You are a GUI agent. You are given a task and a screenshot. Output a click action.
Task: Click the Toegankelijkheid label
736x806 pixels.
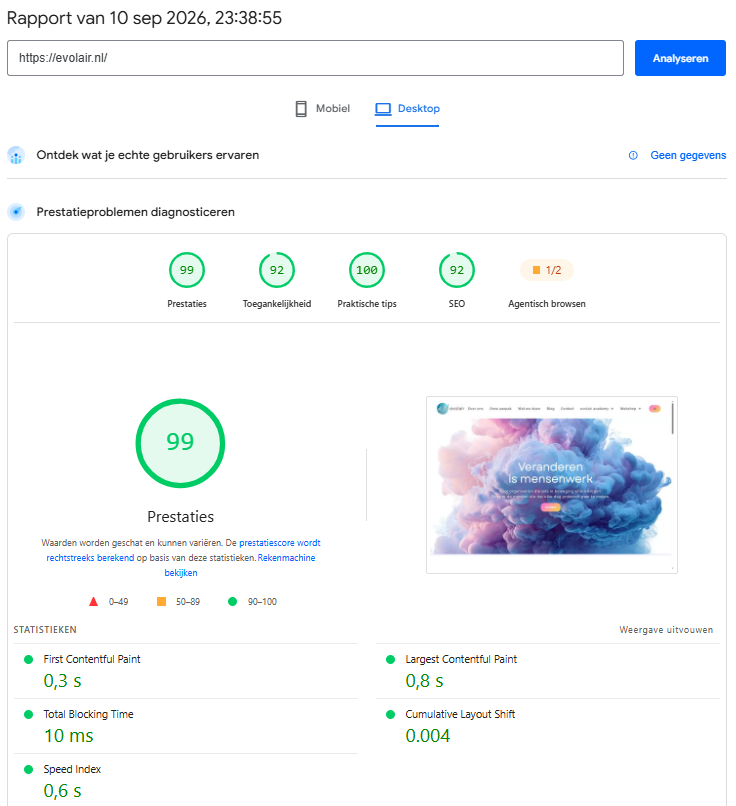(x=277, y=304)
